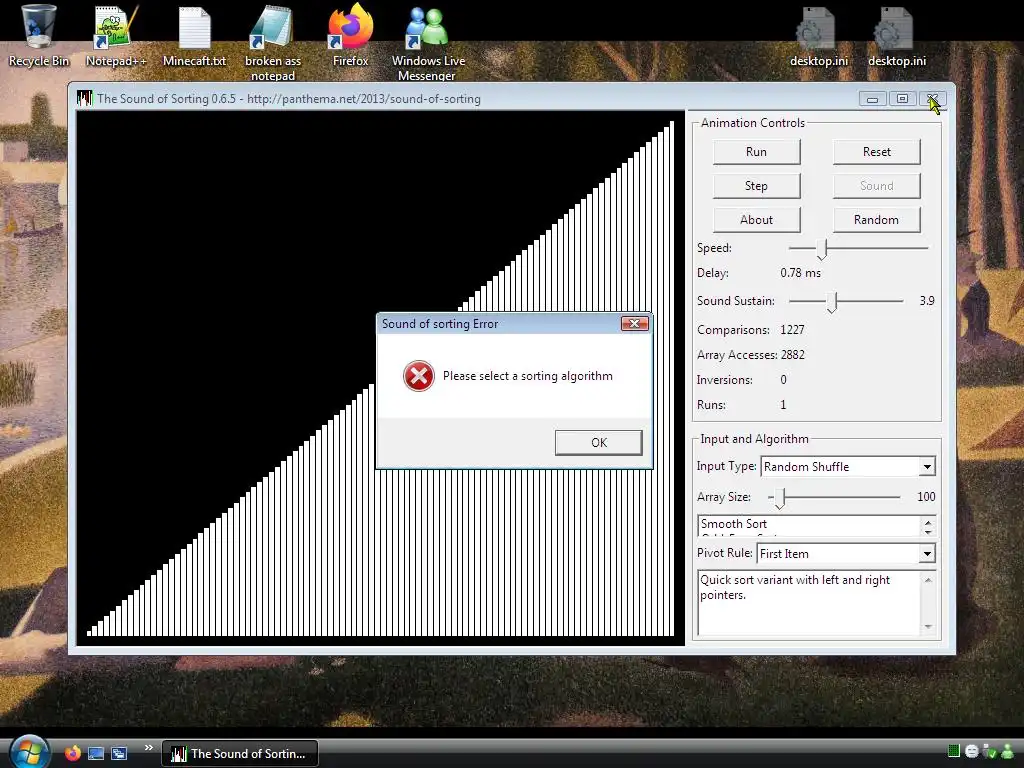This screenshot has width=1024, height=768.
Task: Maximize The Sound of Sorting window
Action: pyautogui.click(x=903, y=99)
